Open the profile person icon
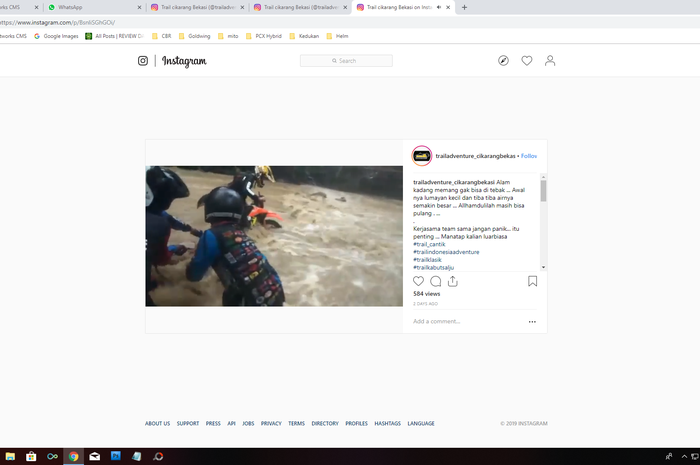This screenshot has height=465, width=700. point(550,61)
